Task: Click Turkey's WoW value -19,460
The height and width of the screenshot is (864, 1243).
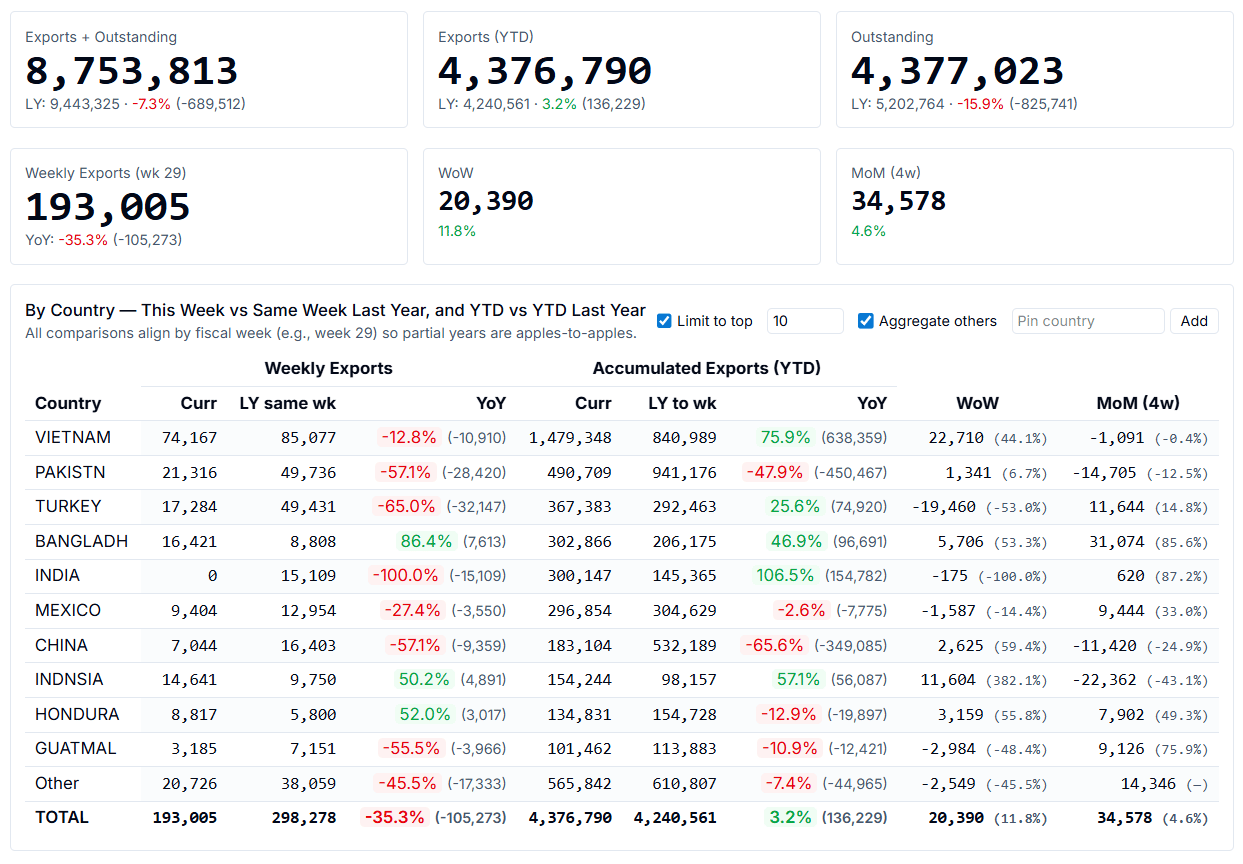Action: coord(943,506)
